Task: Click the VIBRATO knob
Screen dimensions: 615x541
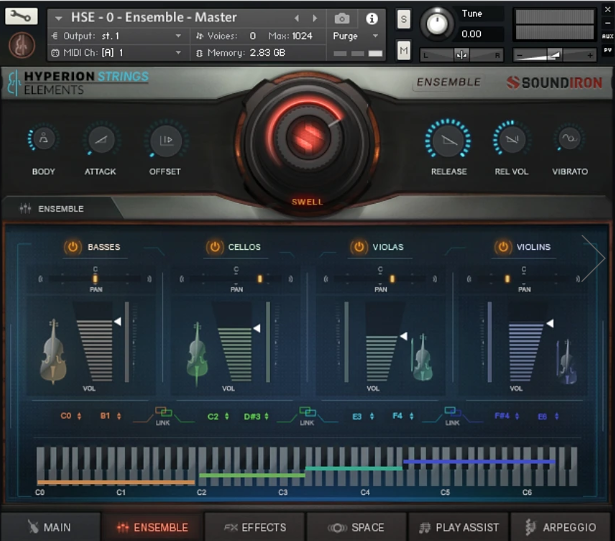Action: (569, 138)
